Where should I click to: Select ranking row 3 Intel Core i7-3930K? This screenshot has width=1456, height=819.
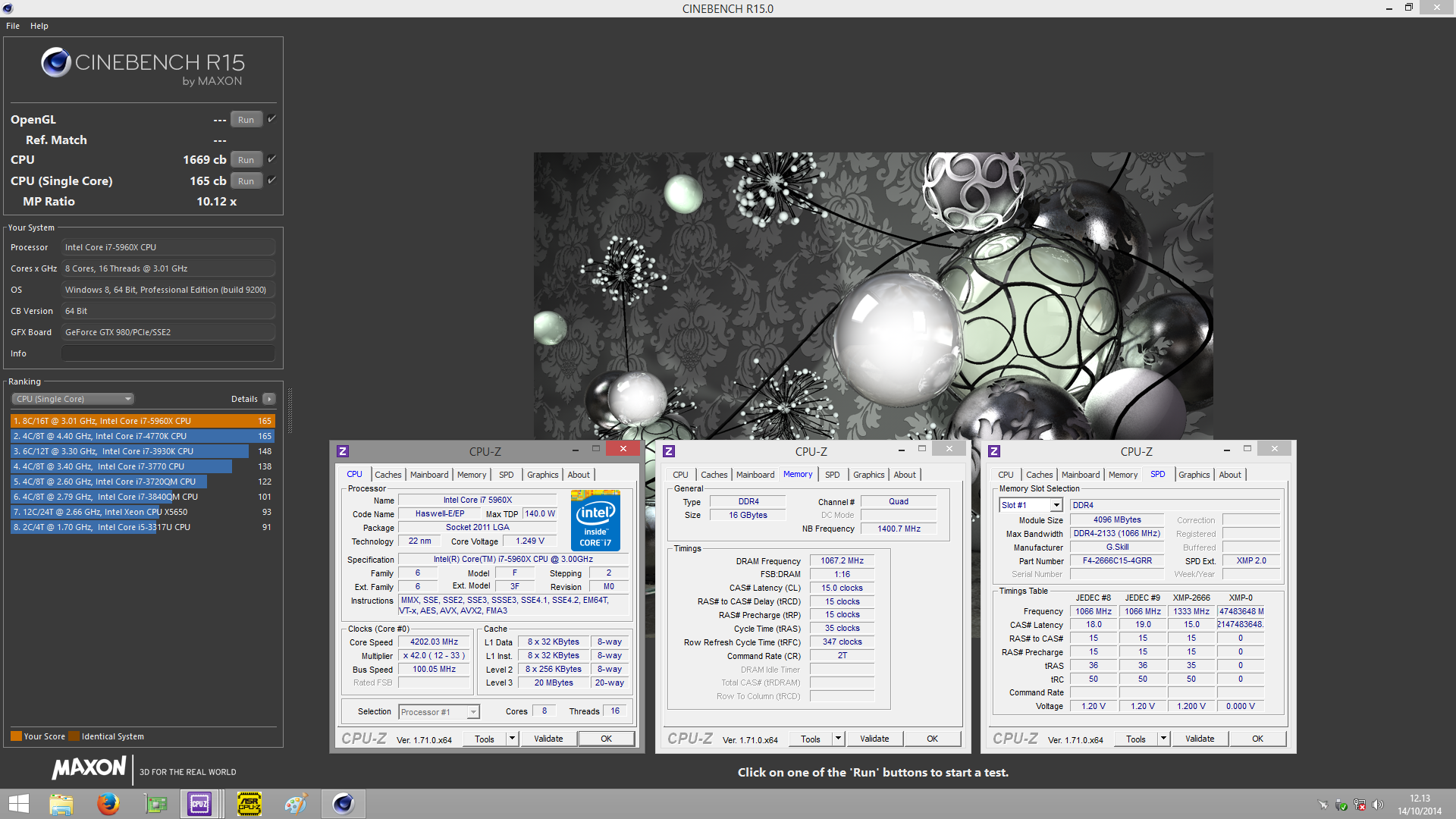click(x=143, y=451)
